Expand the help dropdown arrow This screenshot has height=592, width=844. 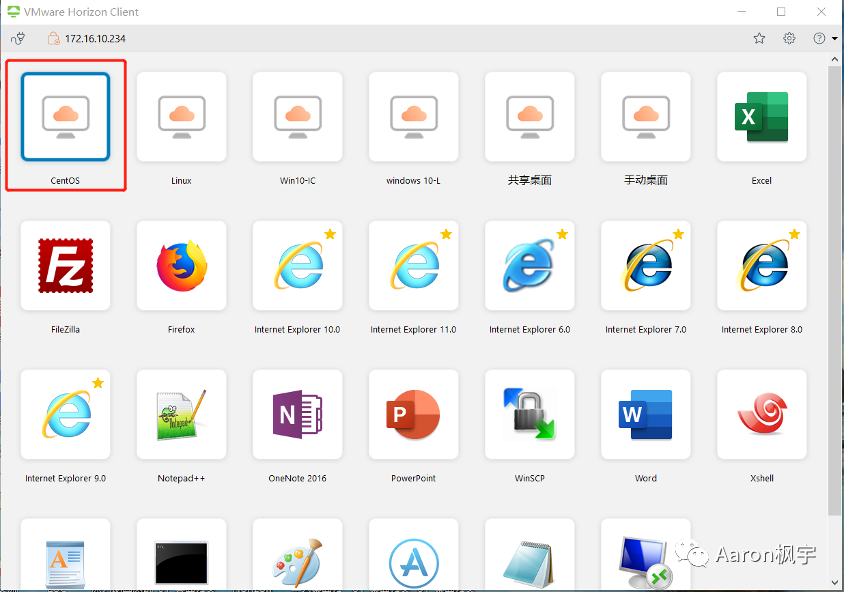pyautogui.click(x=834, y=39)
